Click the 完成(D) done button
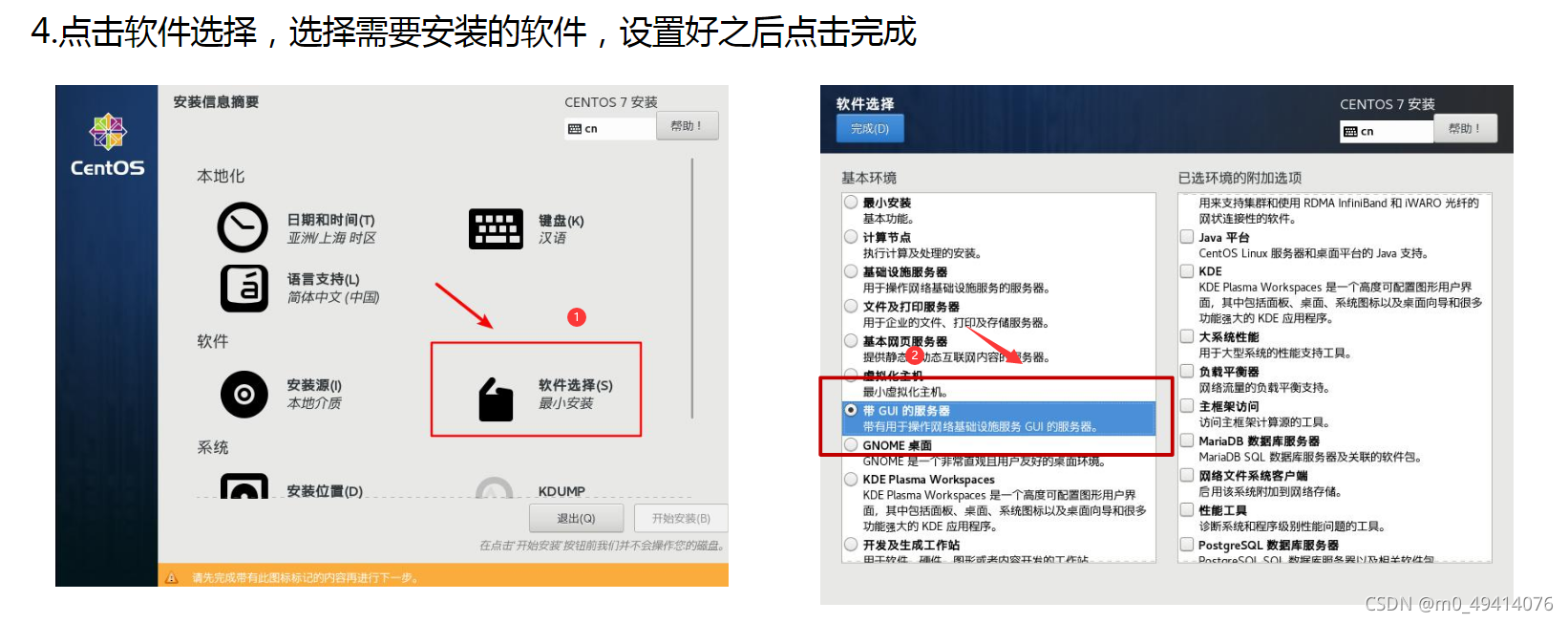This screenshot has height=623, width=1568. (870, 129)
